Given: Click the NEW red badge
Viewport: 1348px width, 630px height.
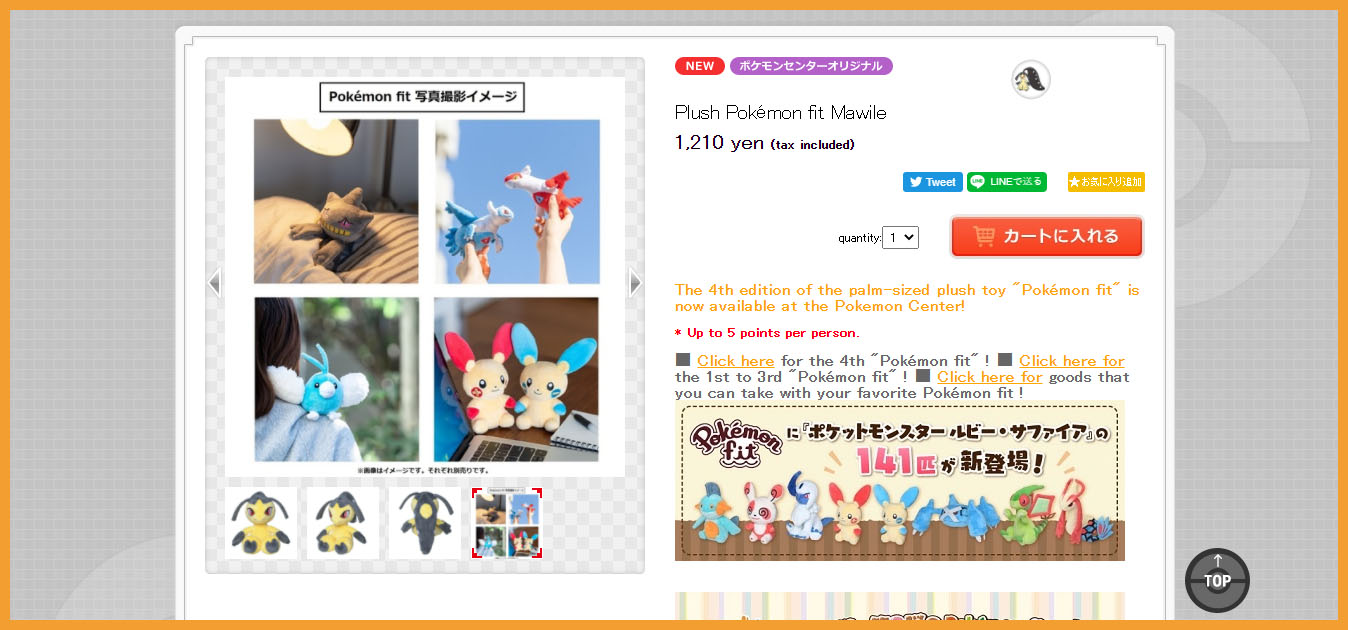Looking at the screenshot, I should click(x=700, y=66).
